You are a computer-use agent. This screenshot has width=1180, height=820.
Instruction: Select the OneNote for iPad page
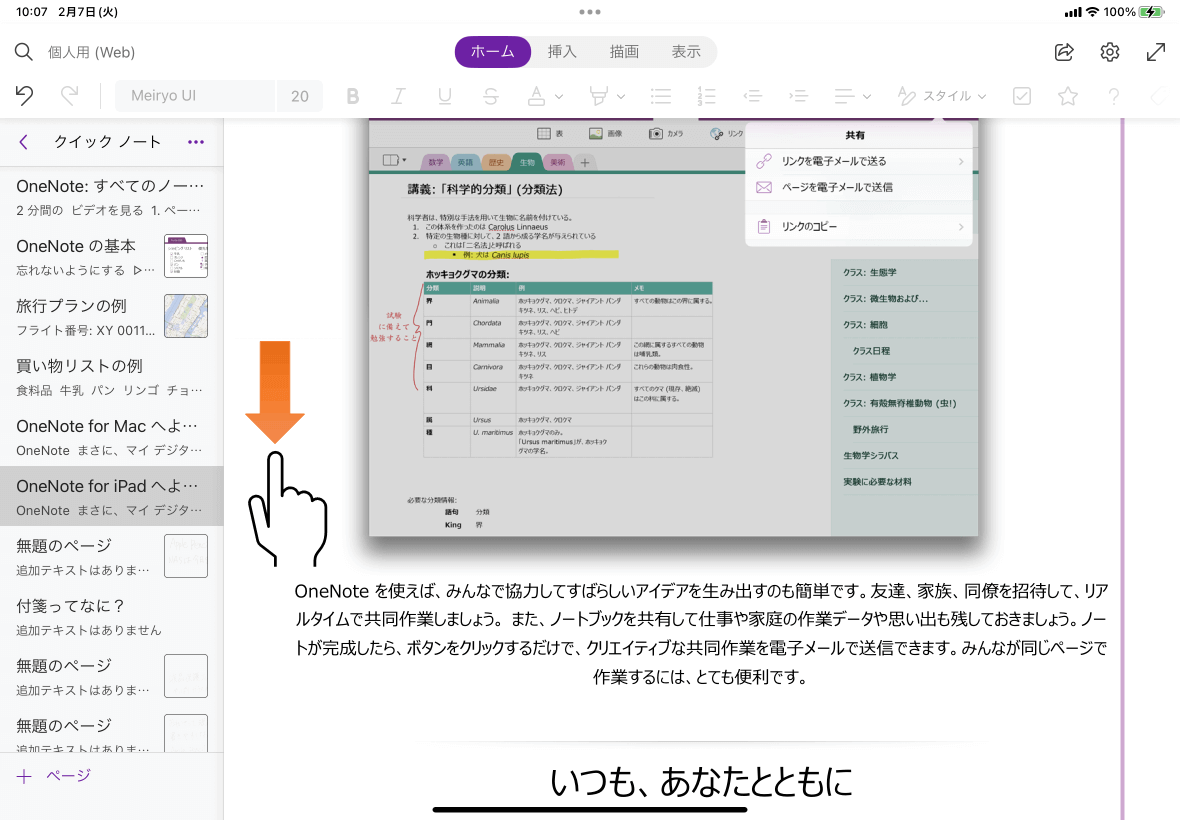111,497
